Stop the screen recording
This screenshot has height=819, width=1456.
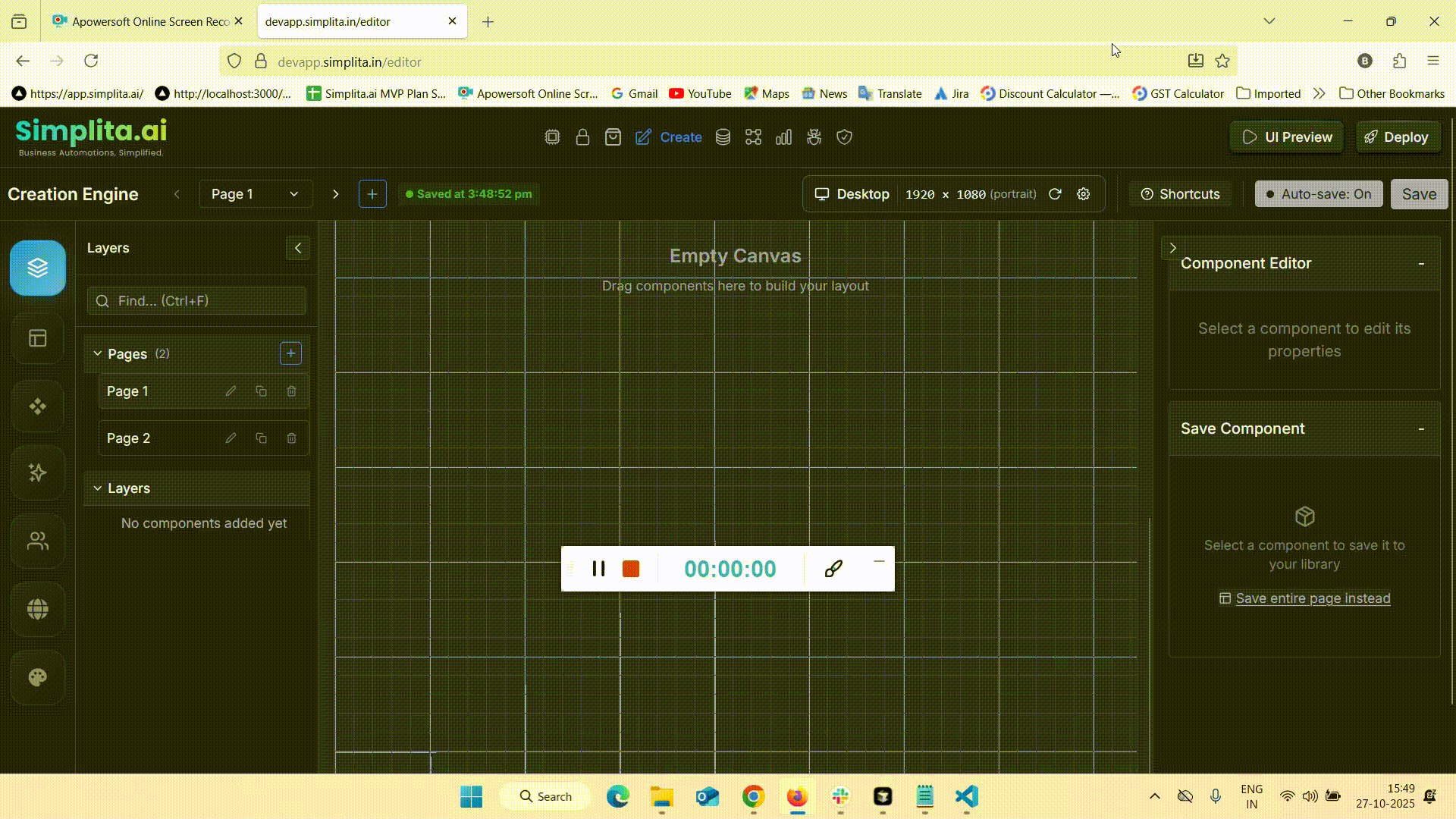point(630,569)
